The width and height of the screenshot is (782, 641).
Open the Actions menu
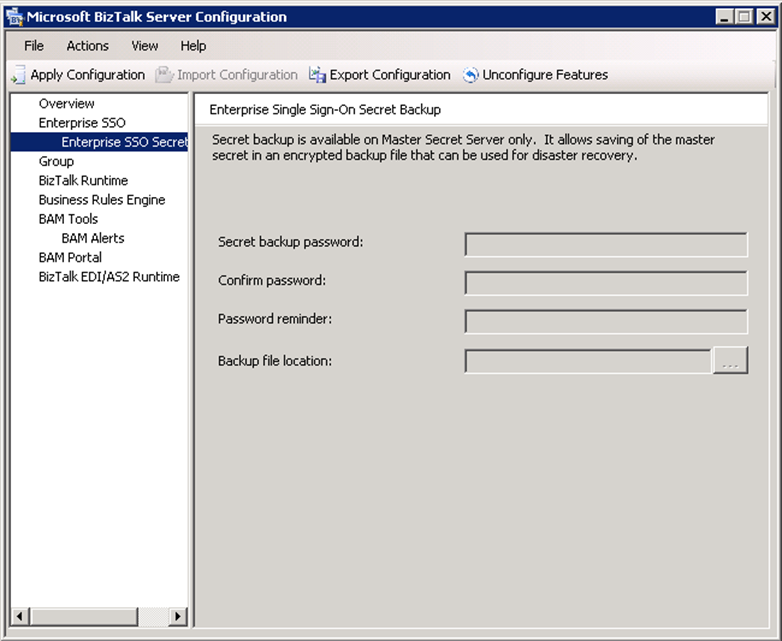pos(88,46)
